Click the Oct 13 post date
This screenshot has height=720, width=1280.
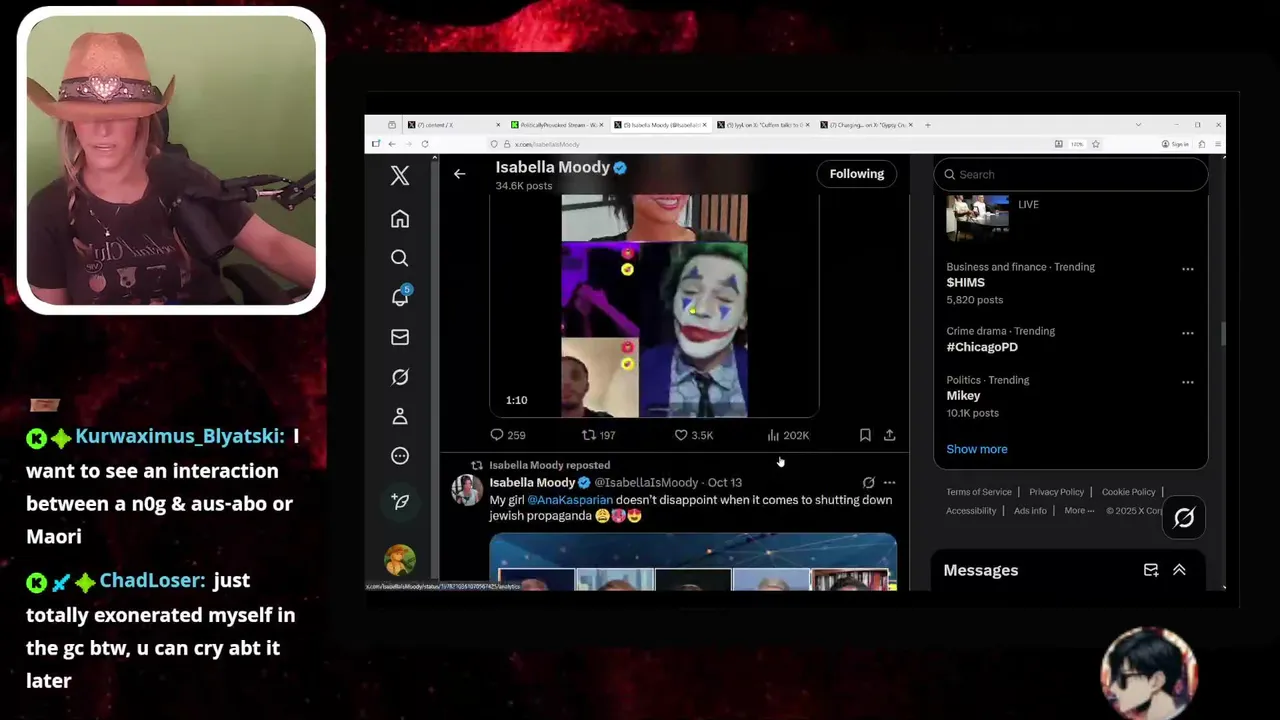[725, 483]
